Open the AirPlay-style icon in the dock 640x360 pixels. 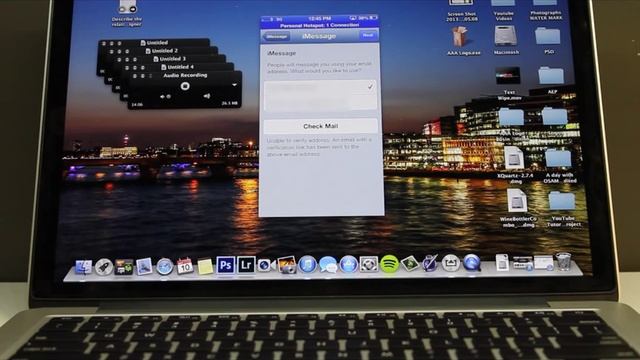[x=451, y=263]
